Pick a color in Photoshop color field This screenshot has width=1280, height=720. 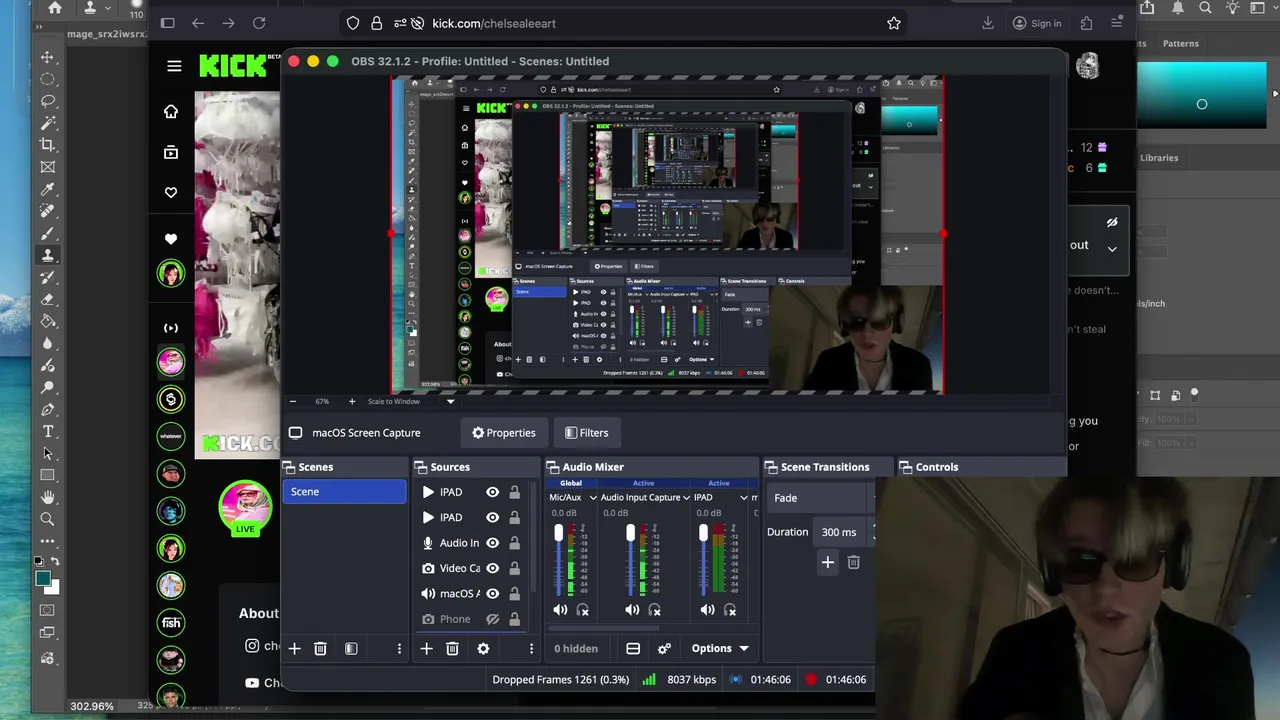point(1201,96)
